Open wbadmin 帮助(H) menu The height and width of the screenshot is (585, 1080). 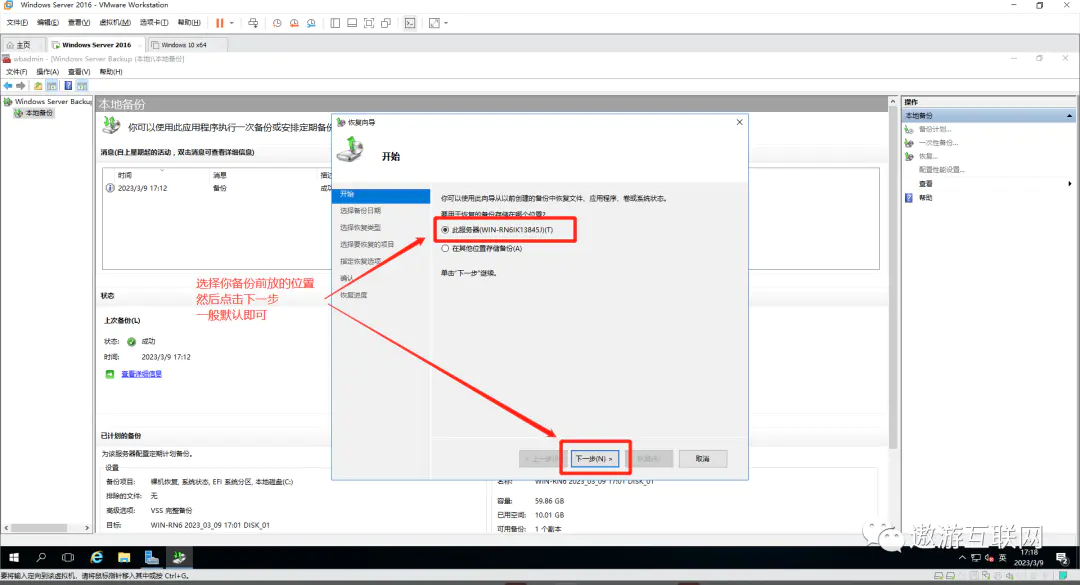(x=111, y=72)
